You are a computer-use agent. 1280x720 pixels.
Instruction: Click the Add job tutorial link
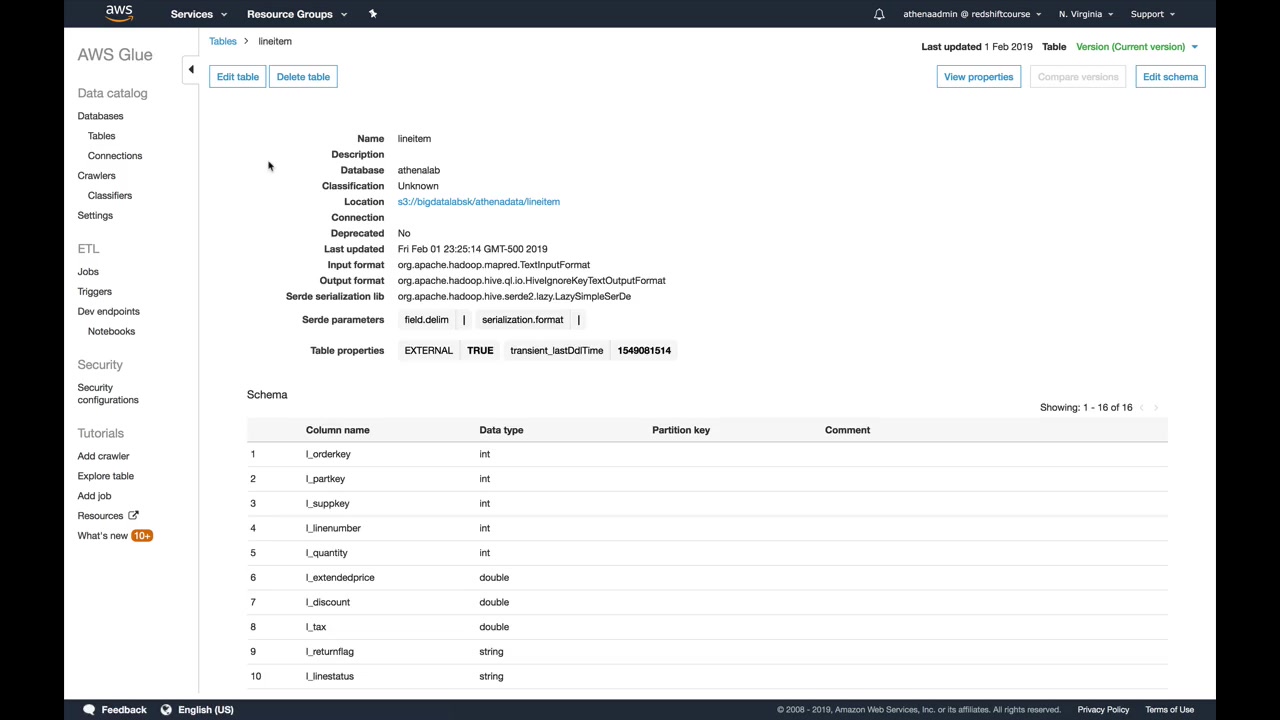(x=94, y=496)
